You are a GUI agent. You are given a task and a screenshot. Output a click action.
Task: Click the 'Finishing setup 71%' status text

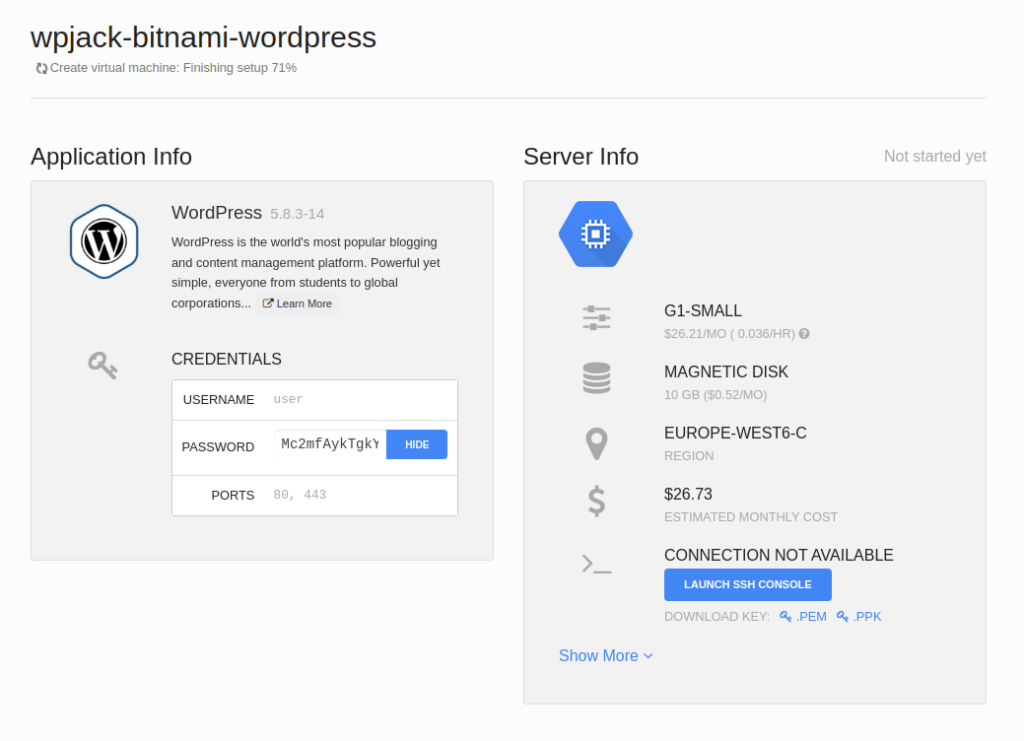pyautogui.click(x=240, y=68)
